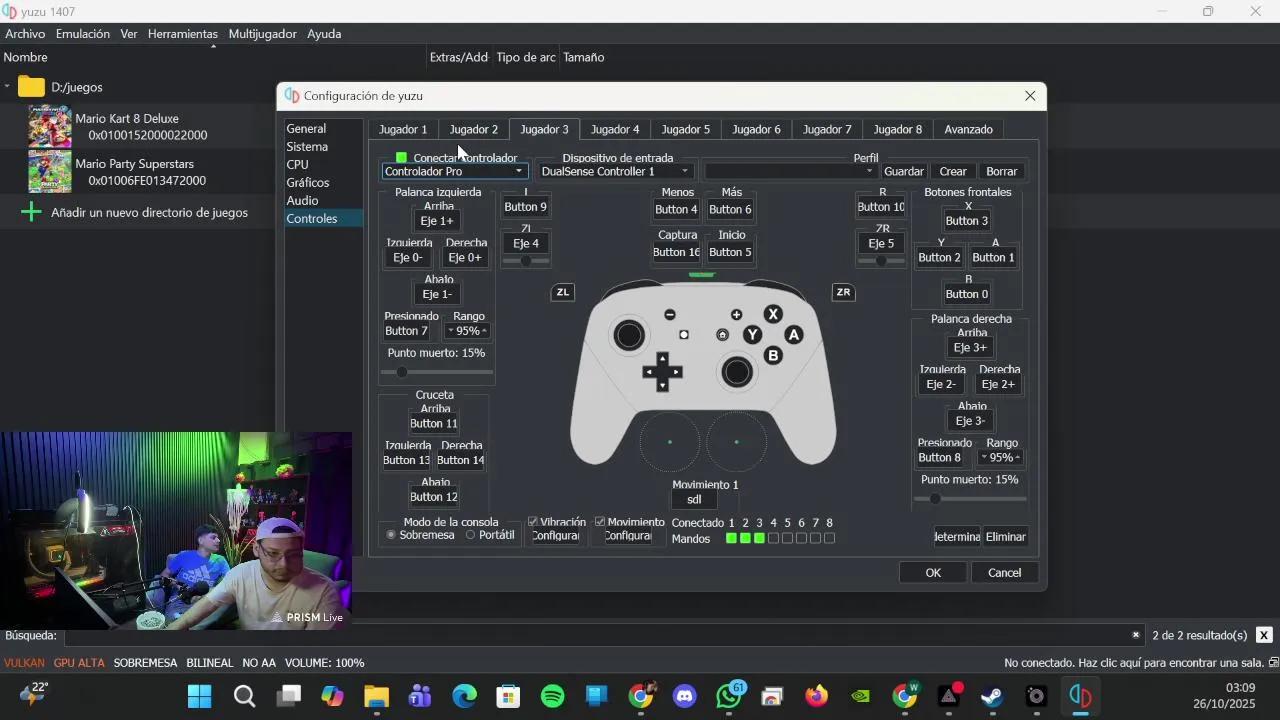Click the multiplayer room status icon

[x=1273, y=663]
